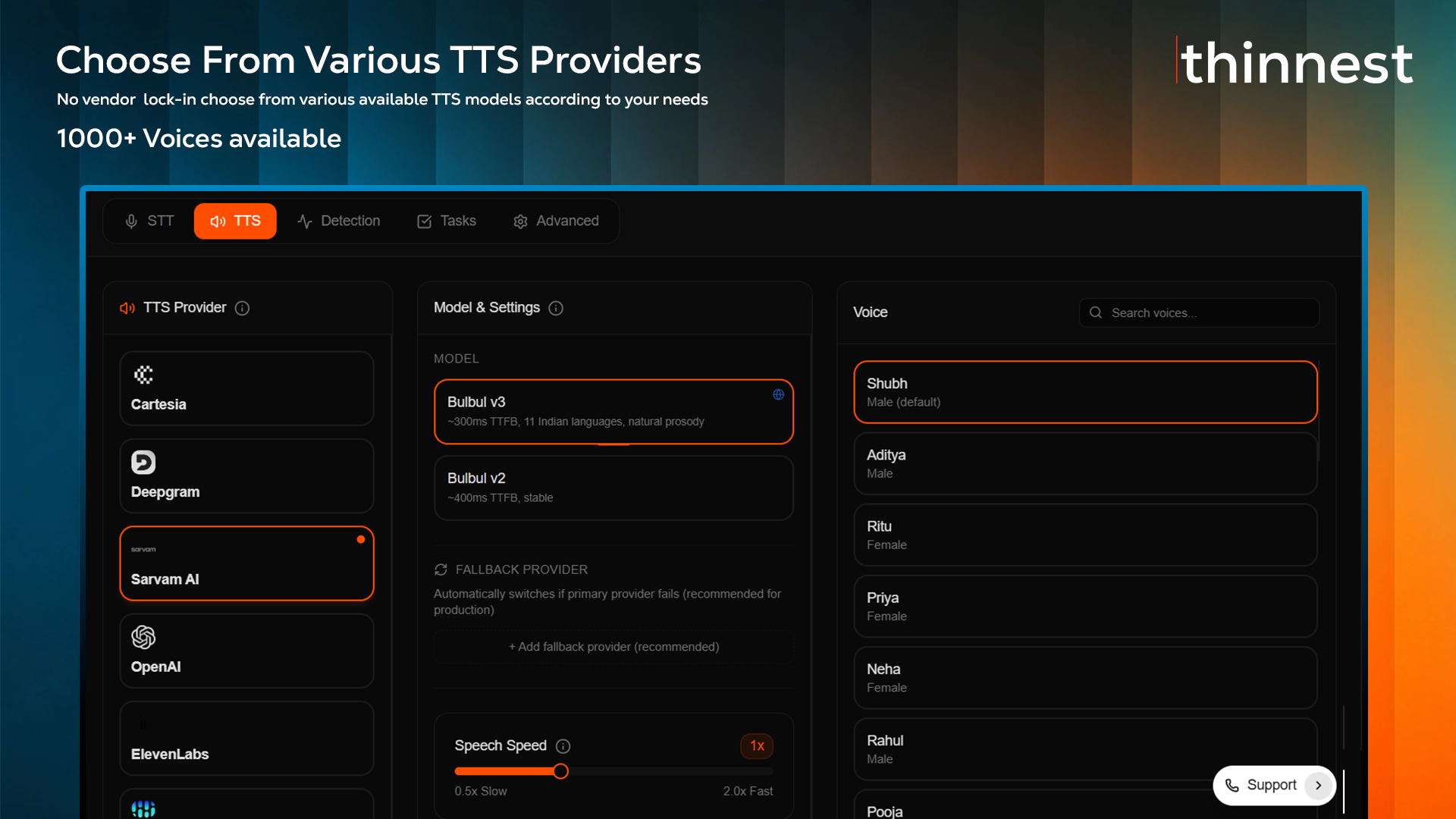The image size is (1456, 819).
Task: Choose ElevenLabs as TTS provider
Action: point(246,739)
